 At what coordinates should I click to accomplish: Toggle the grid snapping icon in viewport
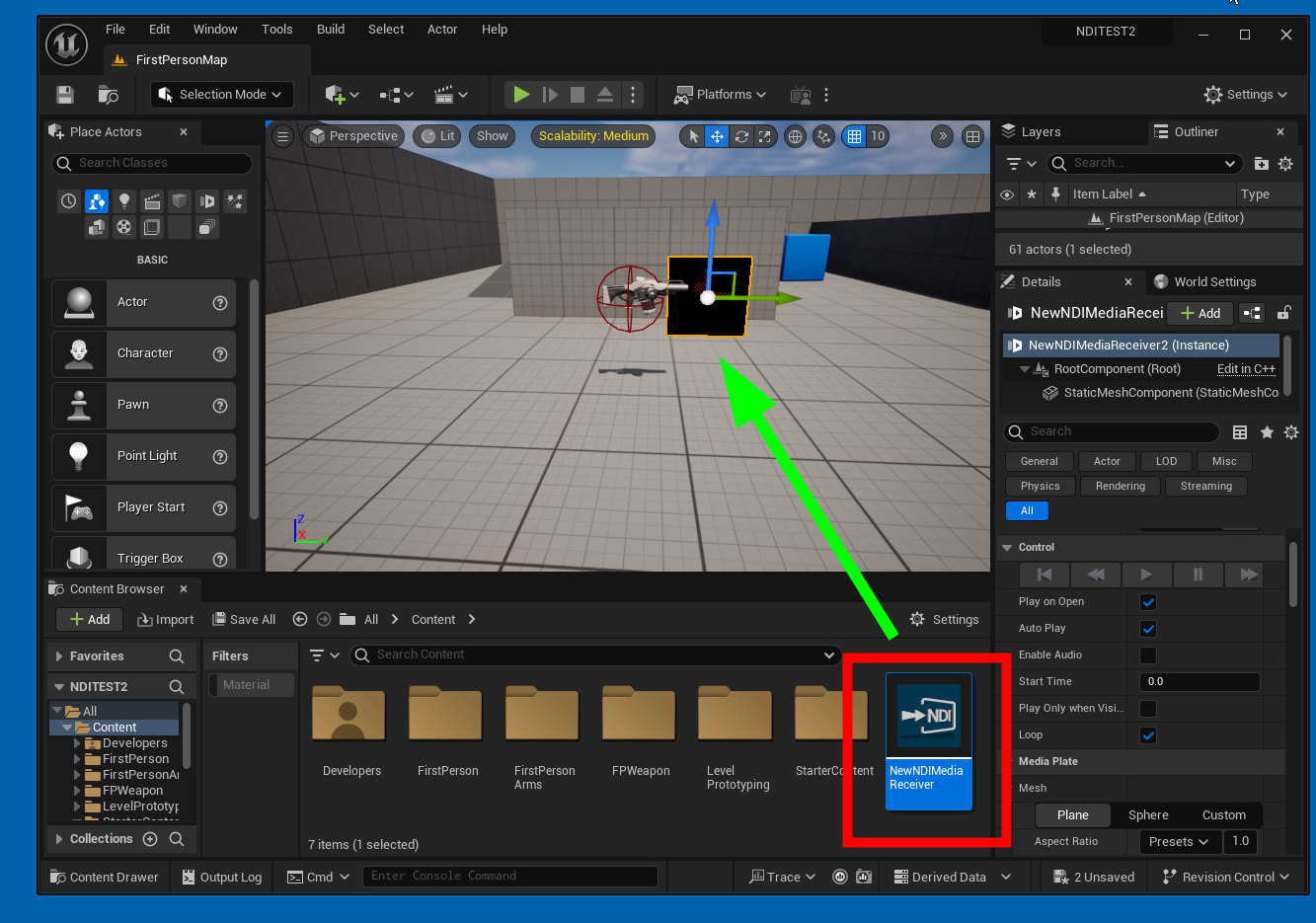[855, 136]
